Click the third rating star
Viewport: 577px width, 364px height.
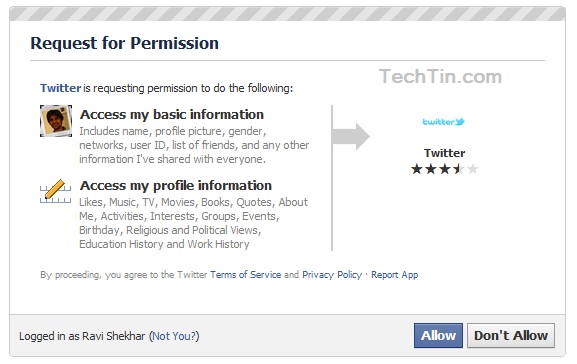(x=445, y=169)
